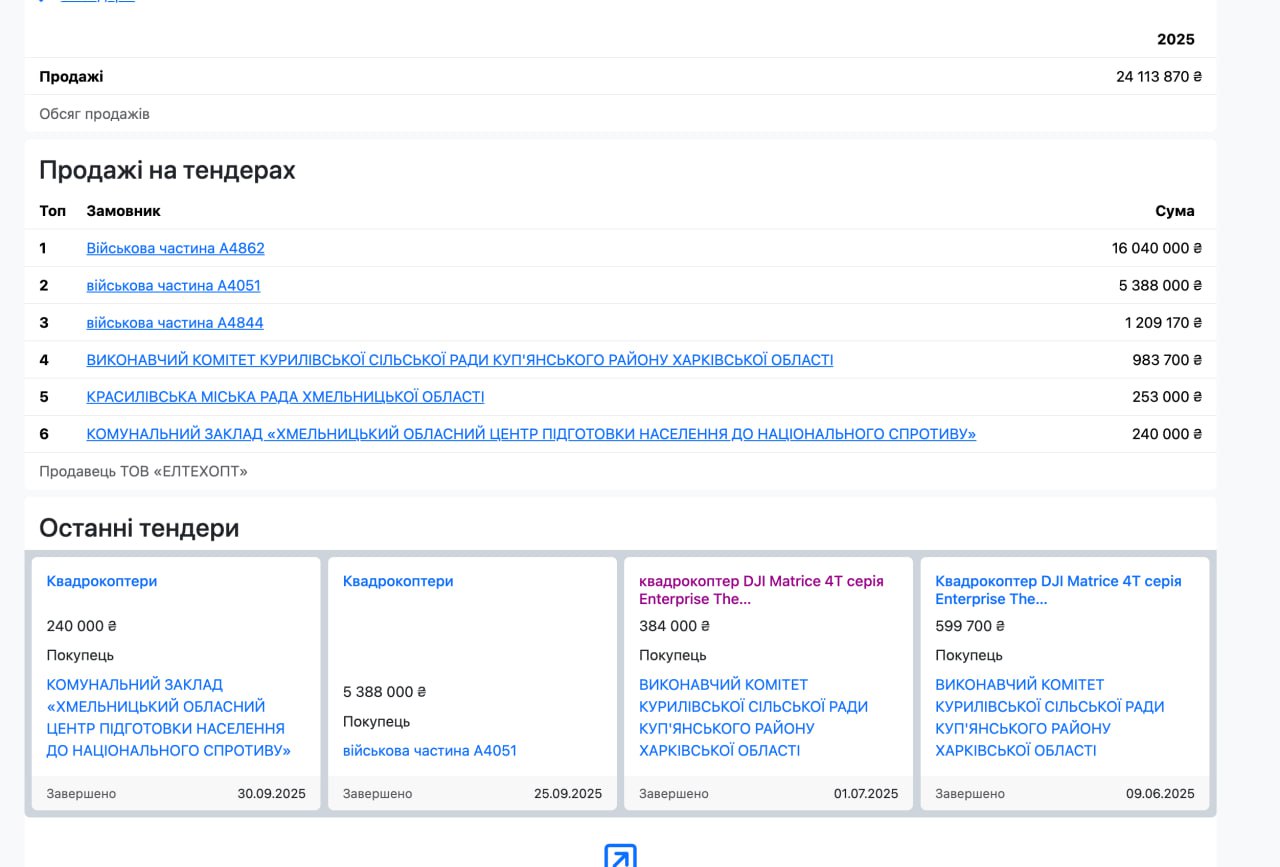Open військова частина А4844 customer link
This screenshot has width=1280, height=867.
[175, 323]
